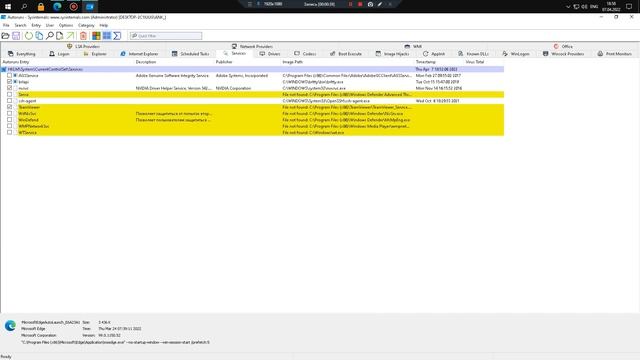Switch to the WMI tab
640x360 pixels.
pyautogui.click(x=413, y=47)
